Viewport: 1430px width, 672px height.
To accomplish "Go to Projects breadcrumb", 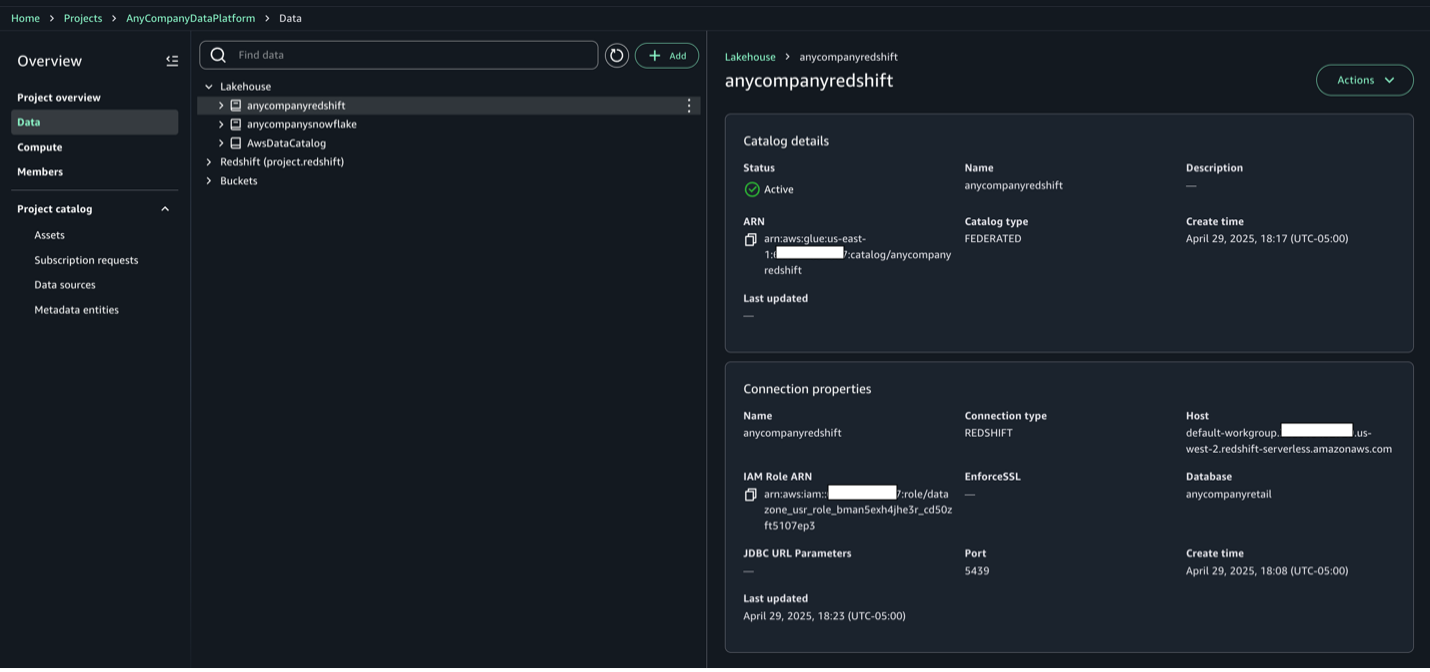I will 83,18.
